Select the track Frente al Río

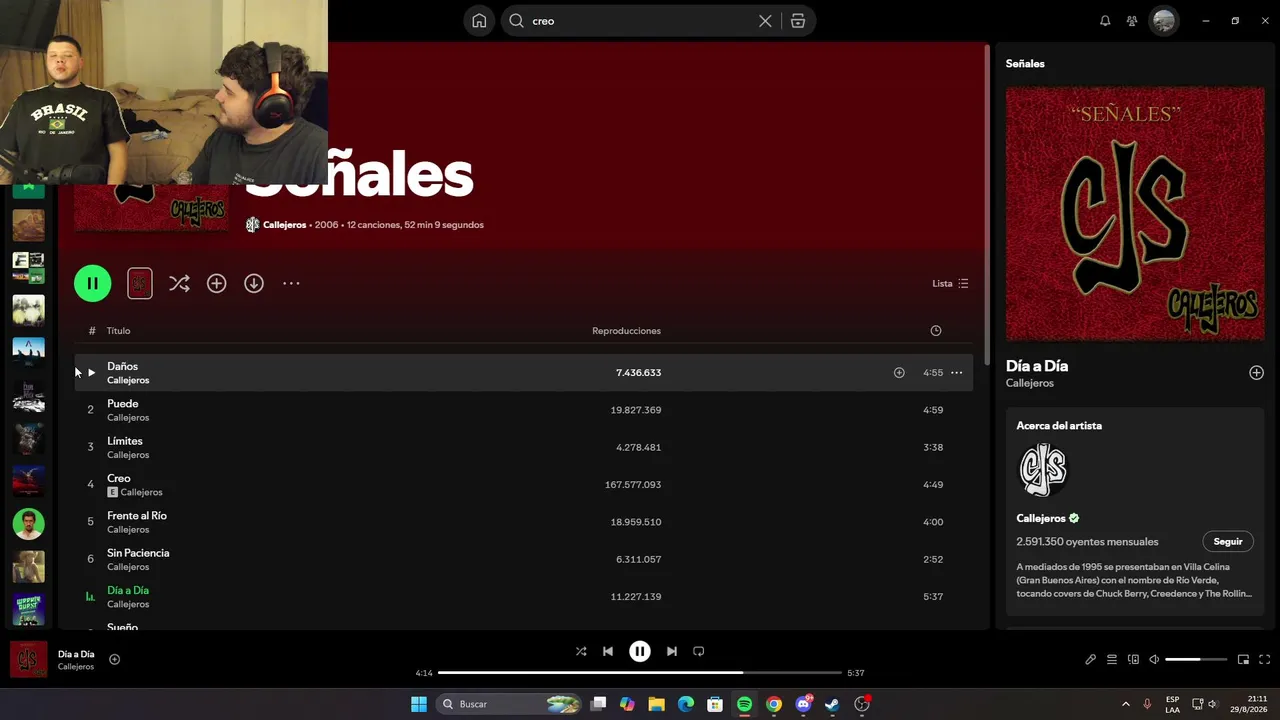(x=523, y=522)
